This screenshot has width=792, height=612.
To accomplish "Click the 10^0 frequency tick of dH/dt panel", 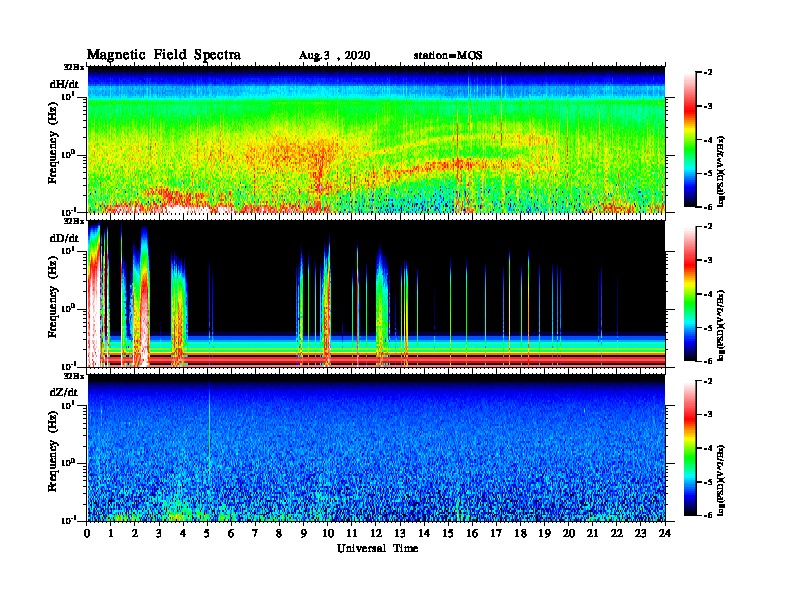I will (x=68, y=154).
